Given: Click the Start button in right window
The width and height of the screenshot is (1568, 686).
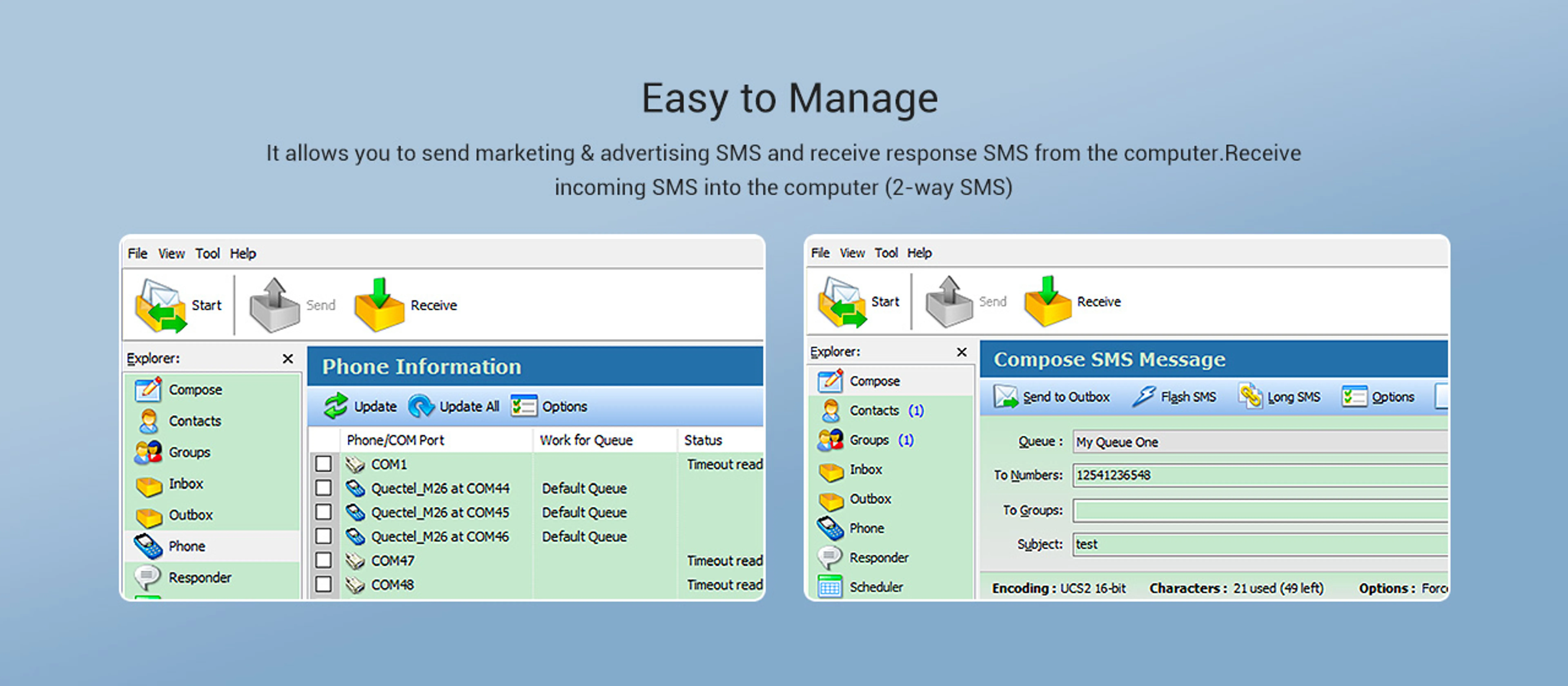Looking at the screenshot, I should [884, 301].
